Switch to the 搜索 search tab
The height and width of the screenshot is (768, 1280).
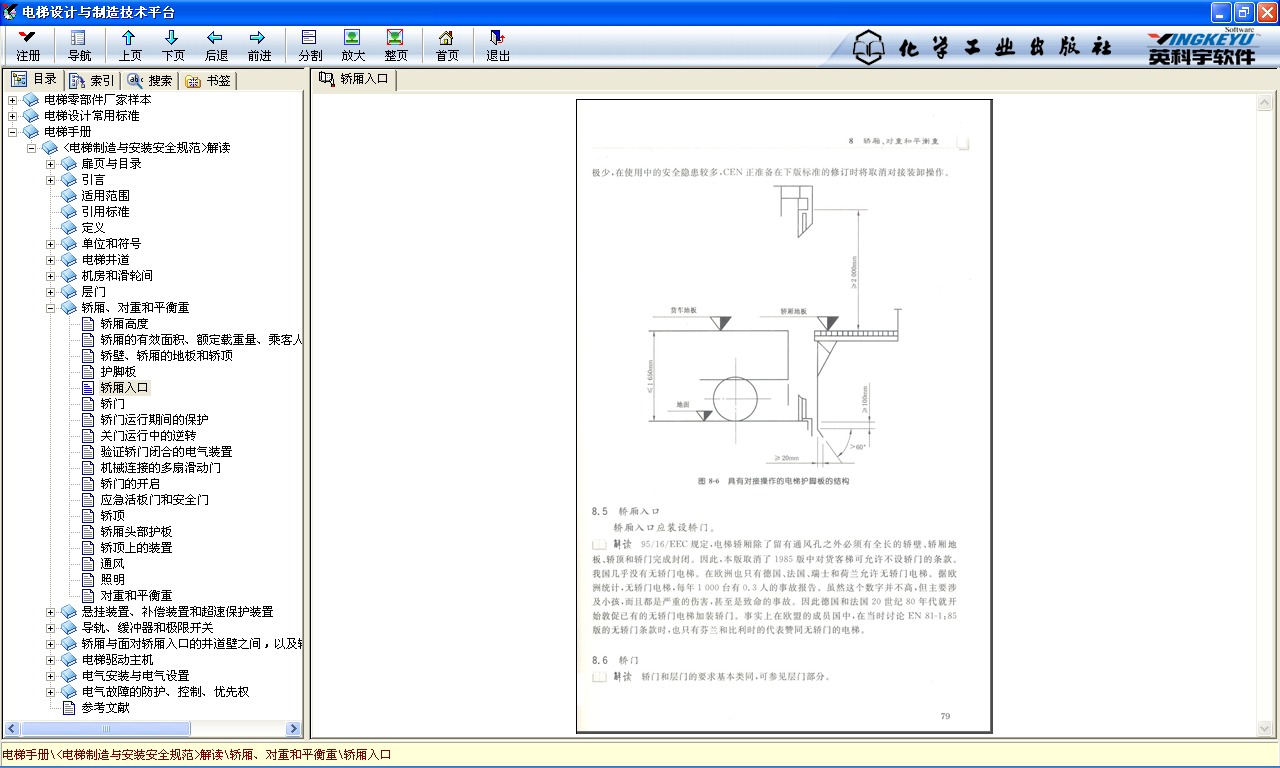pyautogui.click(x=150, y=81)
